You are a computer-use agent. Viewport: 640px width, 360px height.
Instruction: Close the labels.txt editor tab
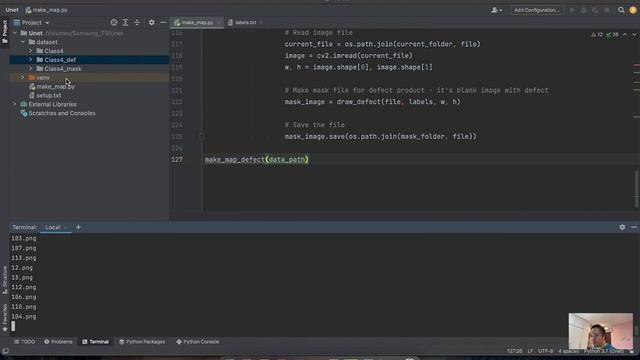(x=261, y=22)
